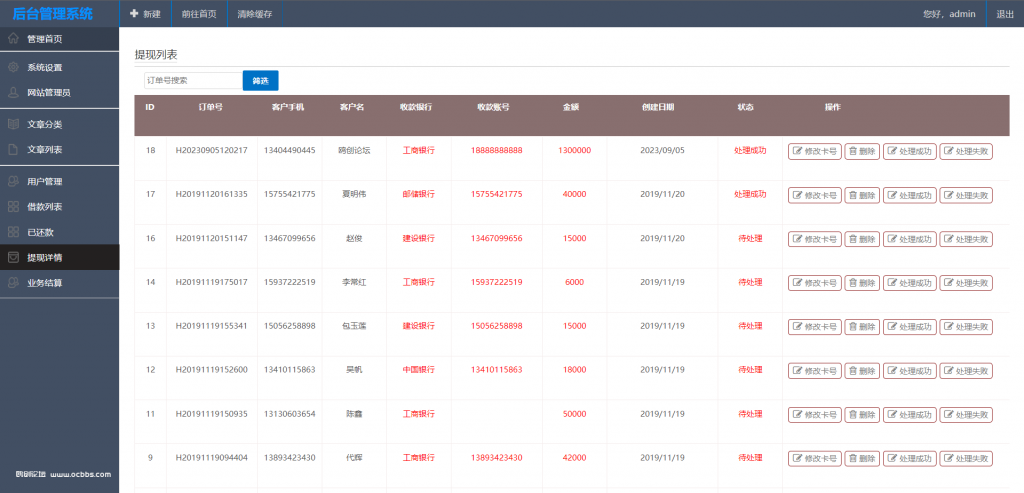Click the users icon beside 用户管理
Screen dimensions: 1024x493
tap(13, 182)
